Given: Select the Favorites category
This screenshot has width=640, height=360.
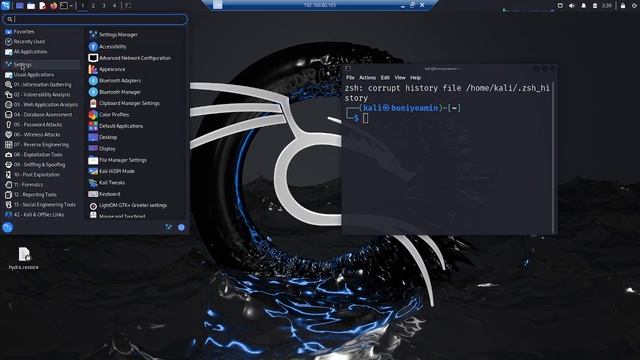Looking at the screenshot, I should tap(42, 31).
